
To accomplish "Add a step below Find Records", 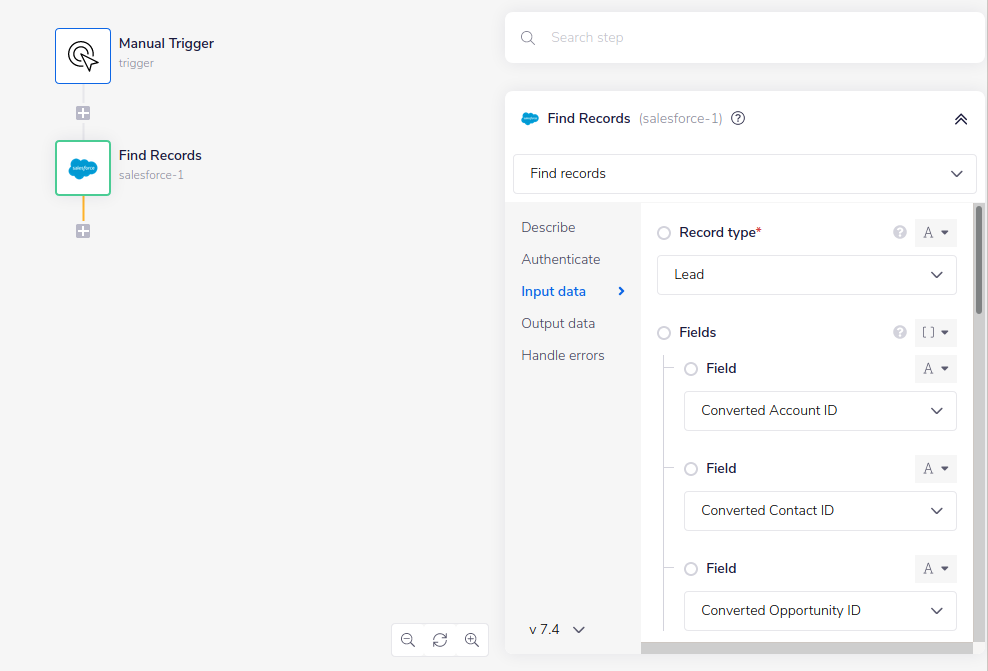I will 83,230.
